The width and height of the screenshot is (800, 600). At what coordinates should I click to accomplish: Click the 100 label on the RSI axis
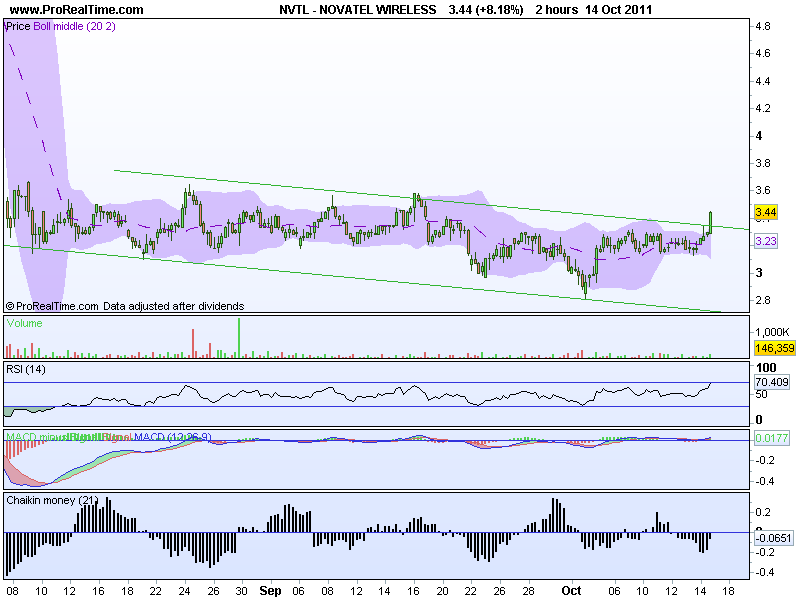766,368
